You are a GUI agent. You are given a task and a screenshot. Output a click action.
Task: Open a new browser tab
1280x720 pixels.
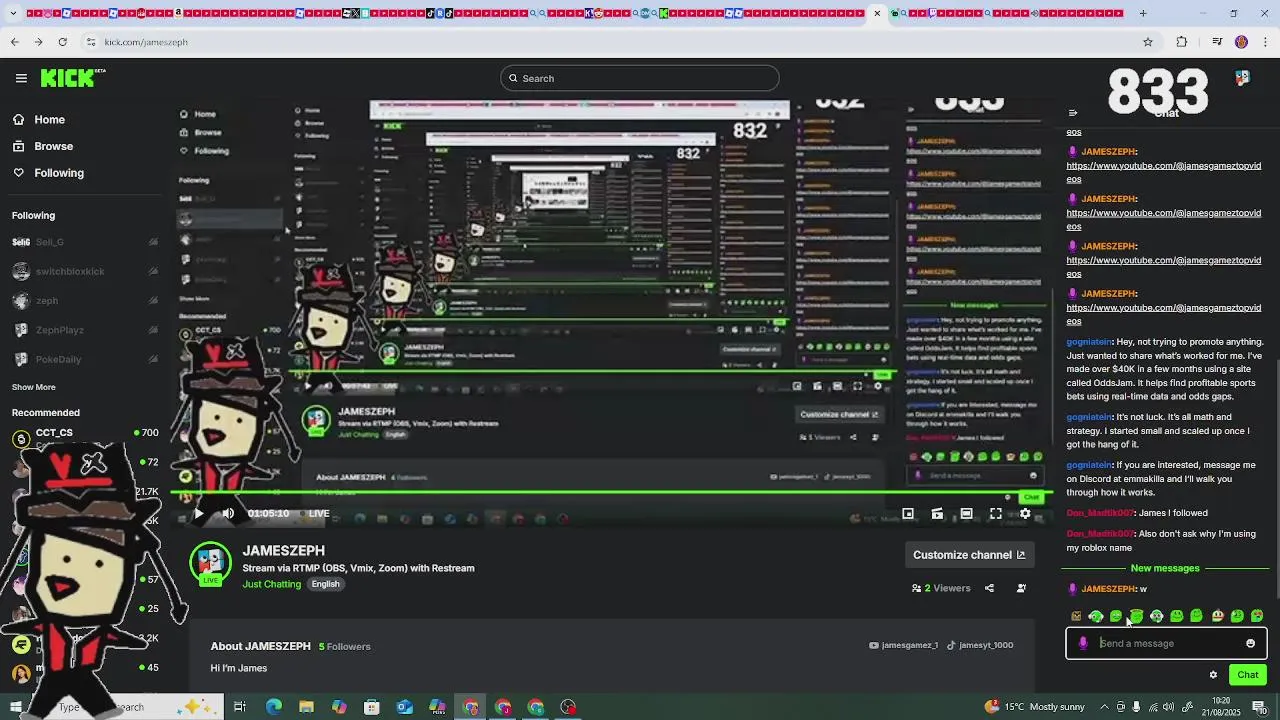[1143, 13]
